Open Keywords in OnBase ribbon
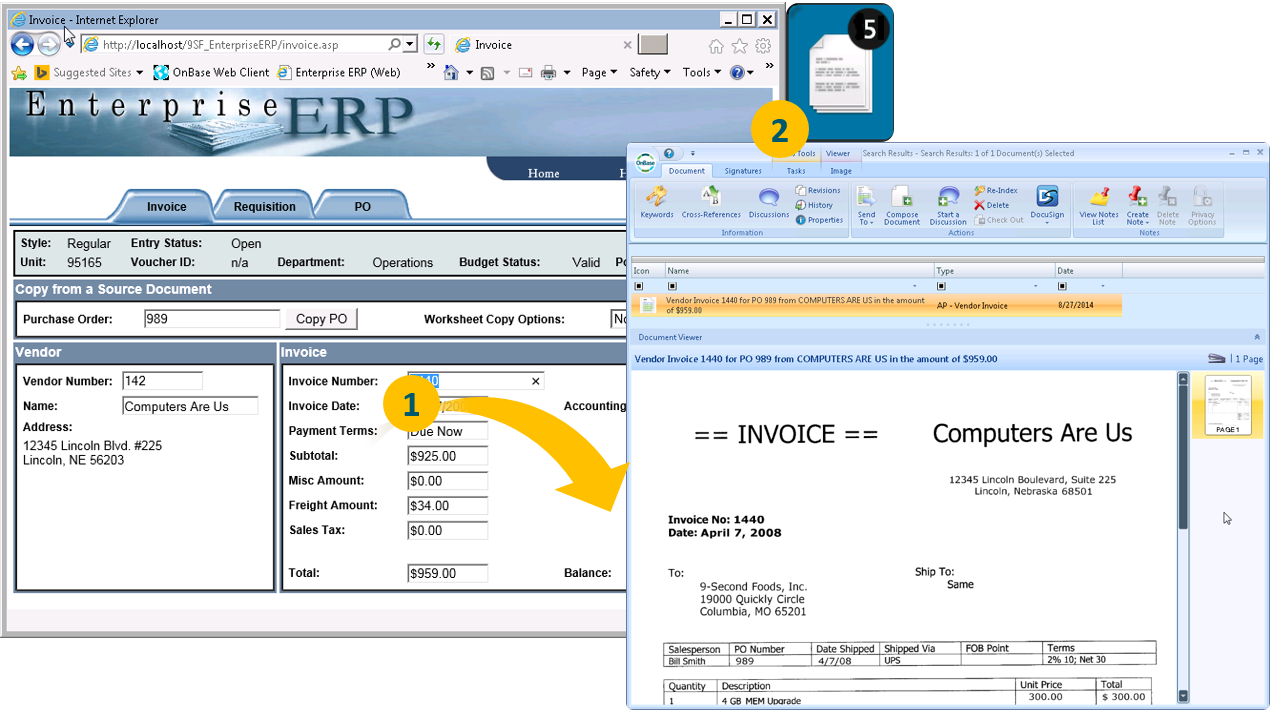 [657, 201]
